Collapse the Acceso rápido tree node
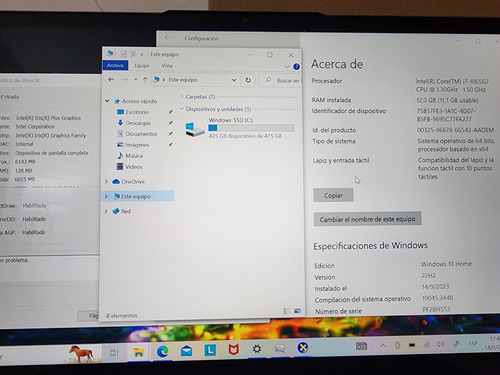This screenshot has height=375, width=500. tap(107, 101)
